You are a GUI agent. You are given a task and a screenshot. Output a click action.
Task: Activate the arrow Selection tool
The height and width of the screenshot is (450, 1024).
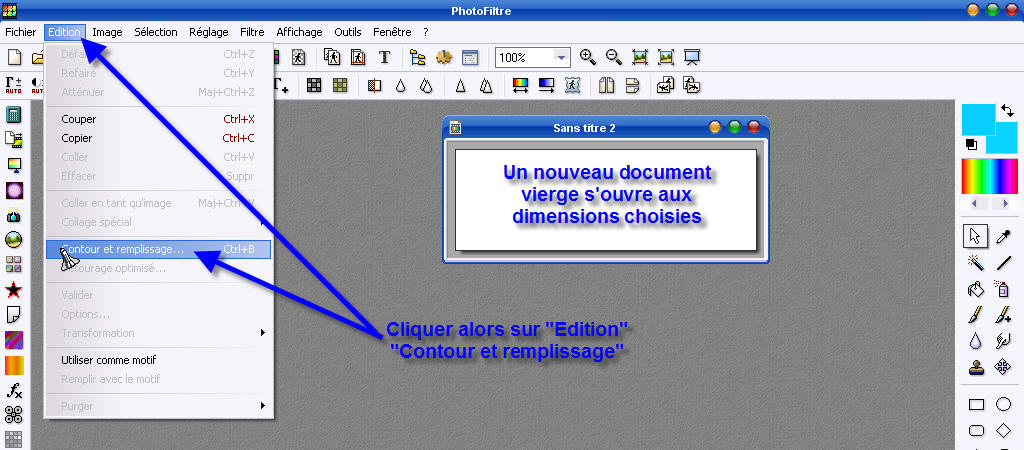tap(976, 236)
